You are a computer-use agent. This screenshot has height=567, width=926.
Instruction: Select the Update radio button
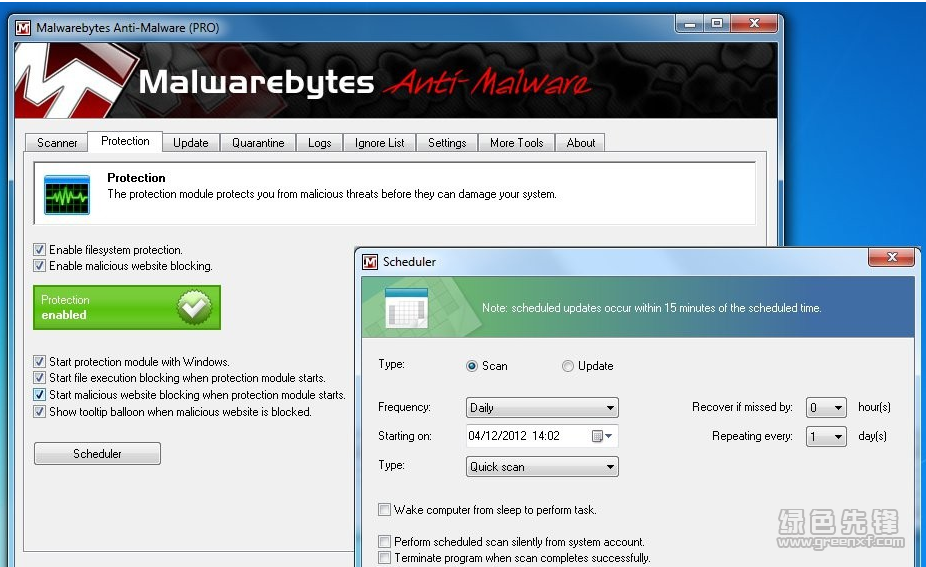pos(568,366)
